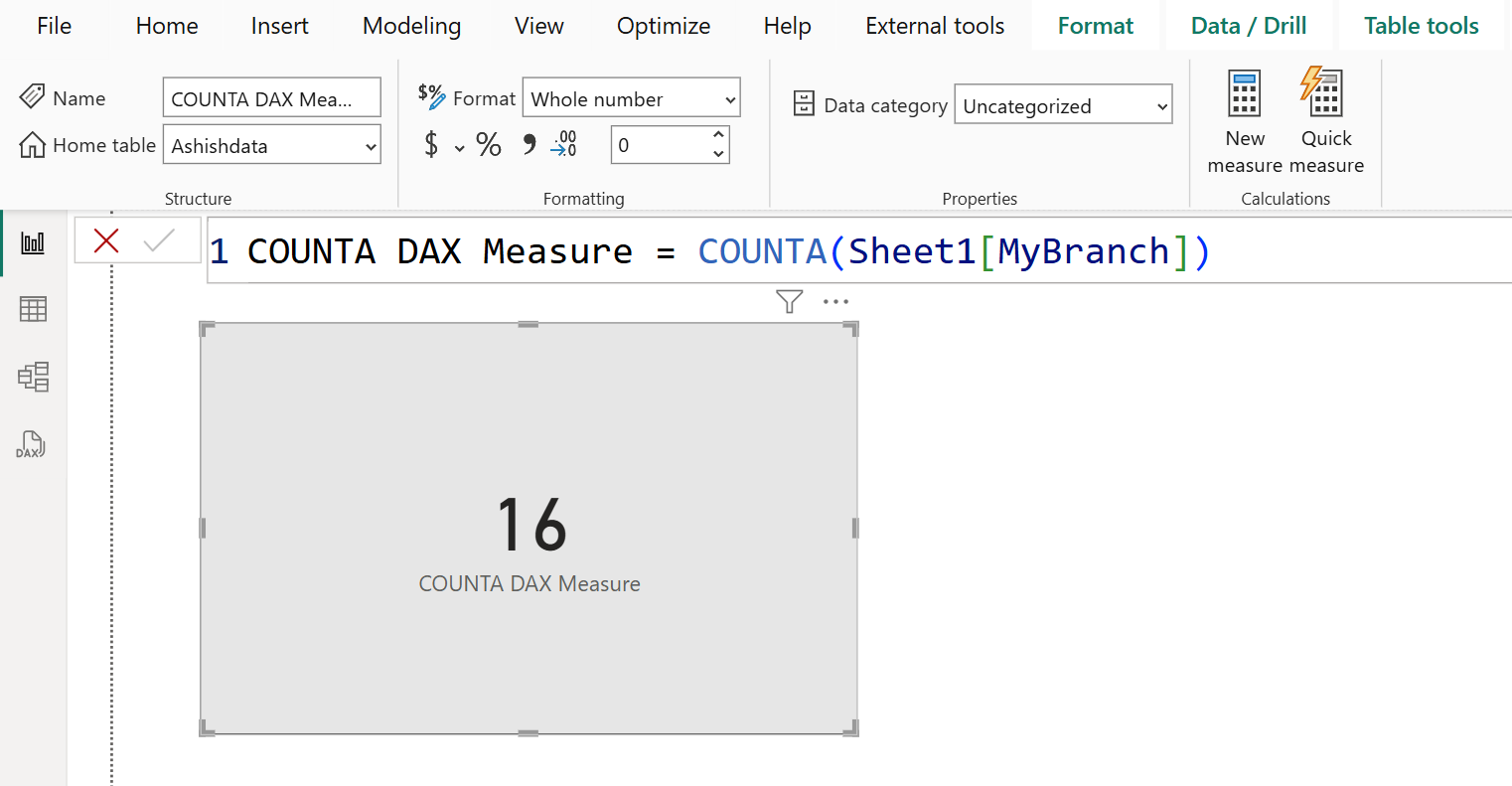Toggle thousands separator comma

coord(529,145)
